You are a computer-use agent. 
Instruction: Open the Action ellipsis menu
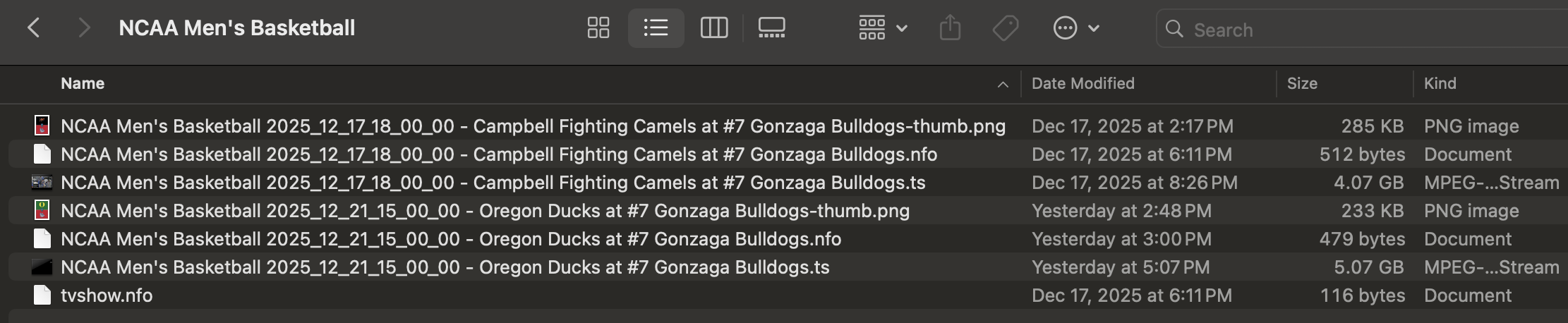coord(1075,28)
